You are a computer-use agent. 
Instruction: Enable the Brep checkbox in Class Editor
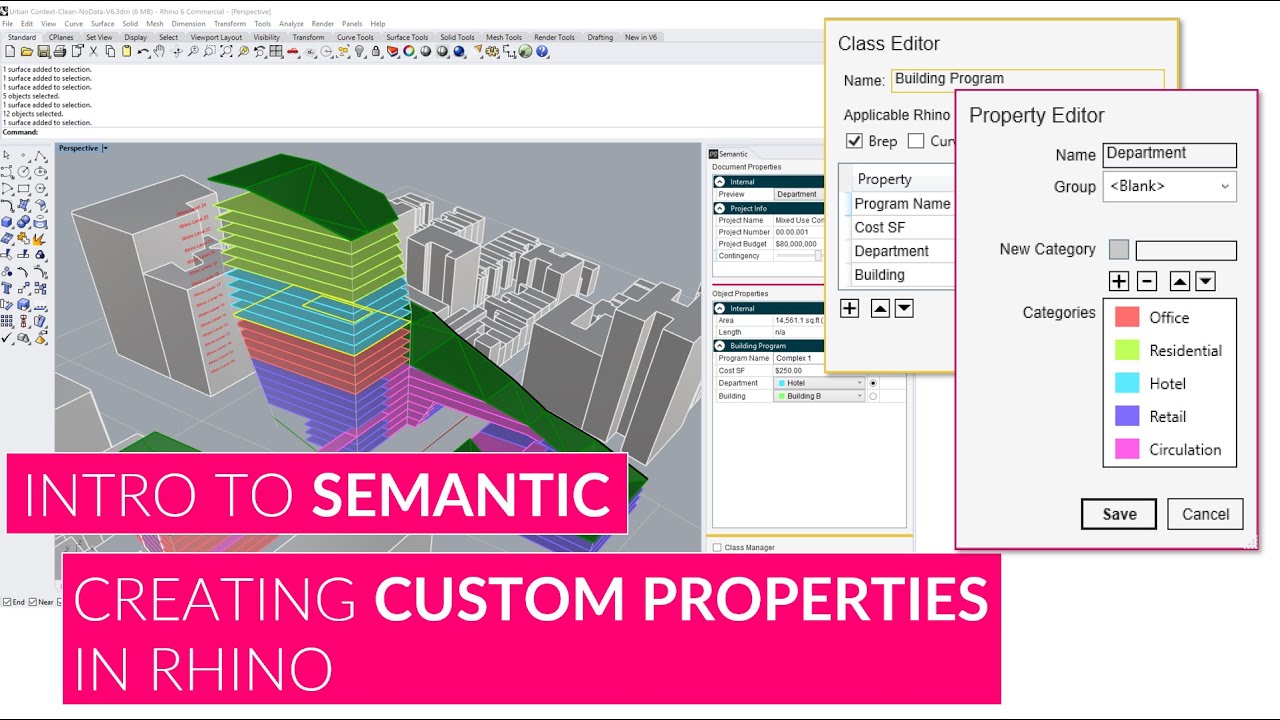(x=855, y=141)
